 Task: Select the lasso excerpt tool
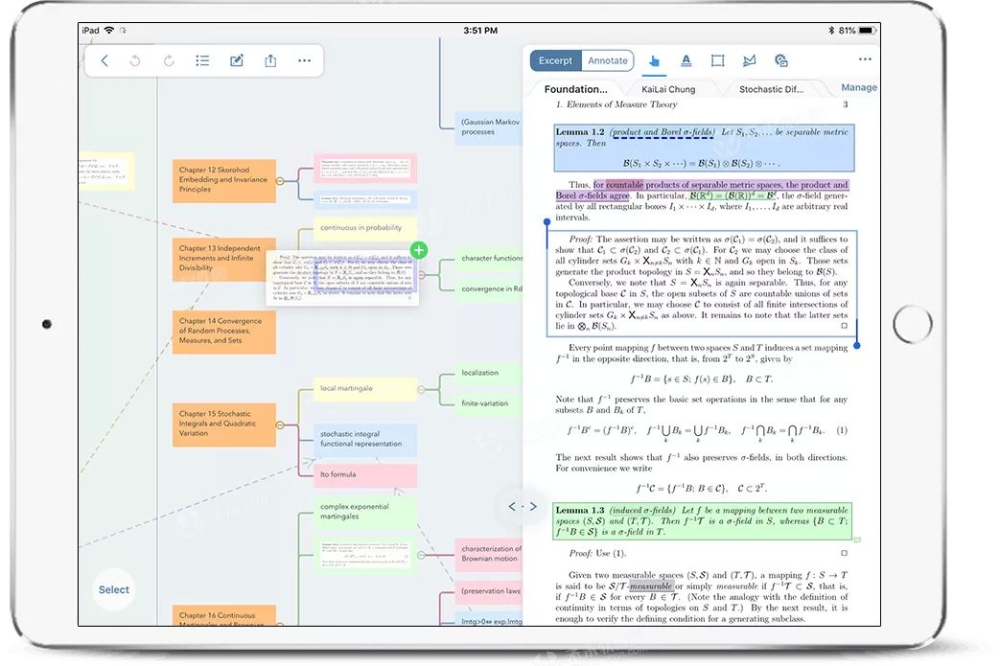(749, 61)
